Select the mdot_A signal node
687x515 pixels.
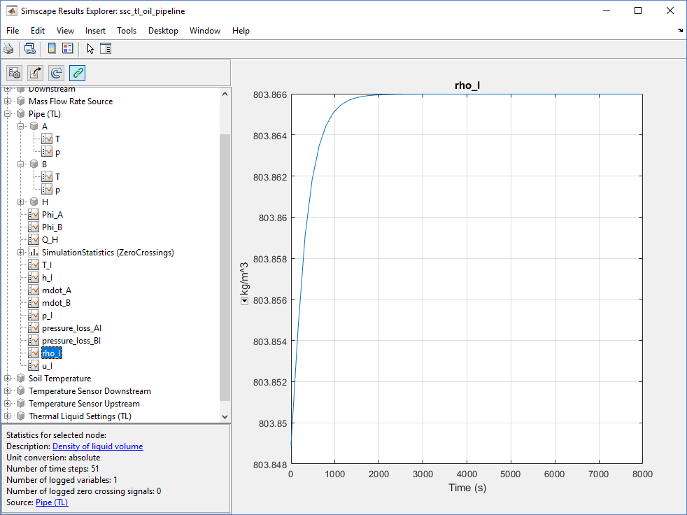(x=57, y=290)
